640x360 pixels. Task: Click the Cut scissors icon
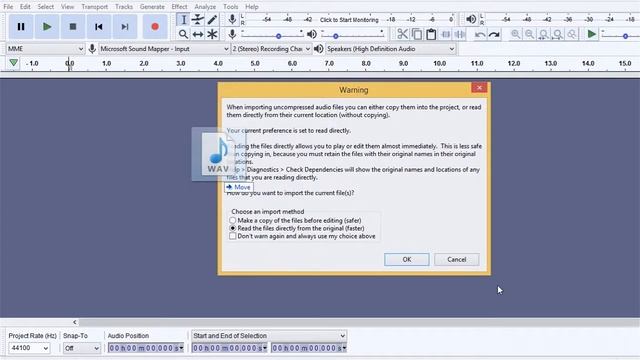click(402, 34)
